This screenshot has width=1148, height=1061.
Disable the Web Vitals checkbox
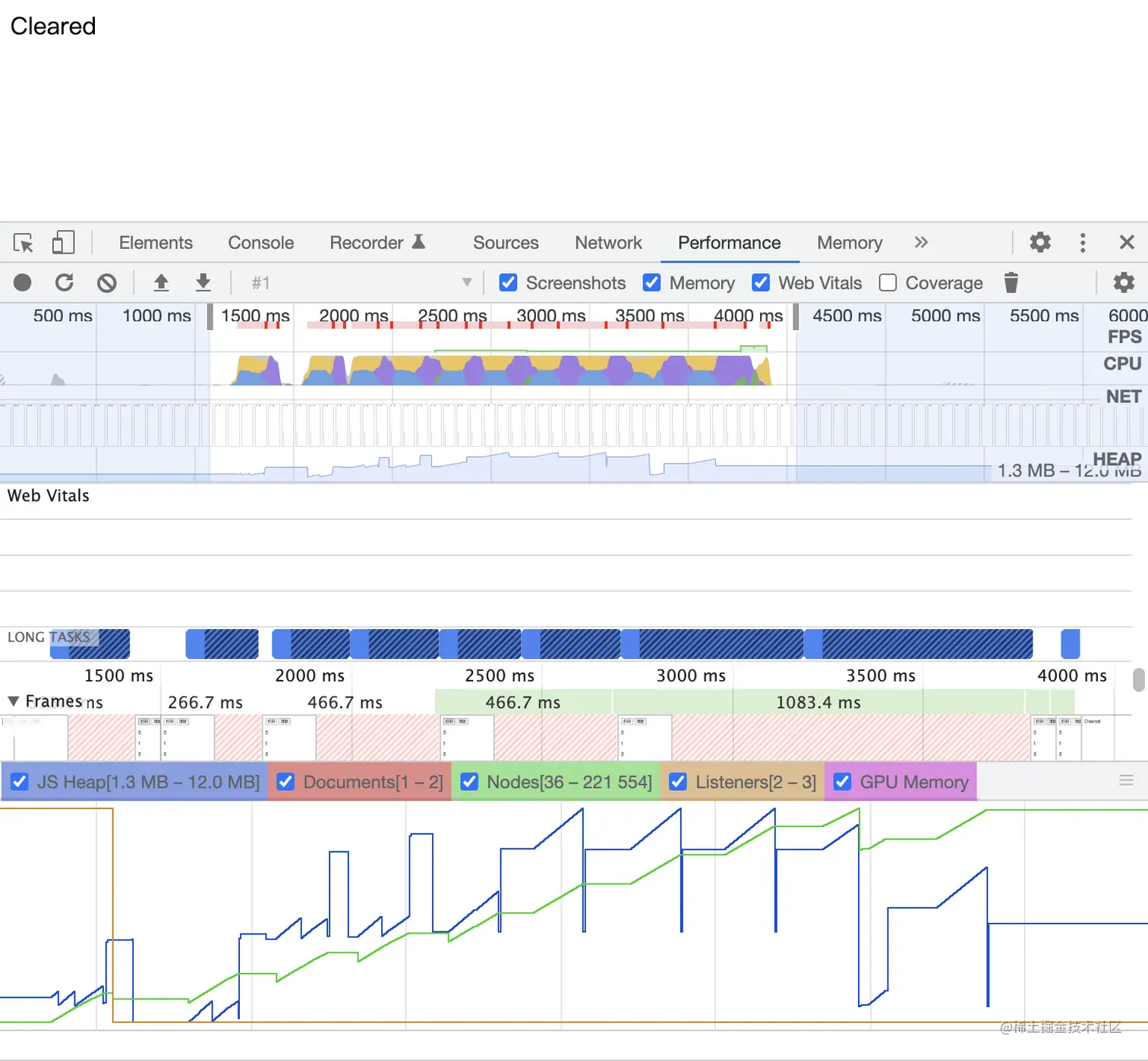click(x=761, y=283)
